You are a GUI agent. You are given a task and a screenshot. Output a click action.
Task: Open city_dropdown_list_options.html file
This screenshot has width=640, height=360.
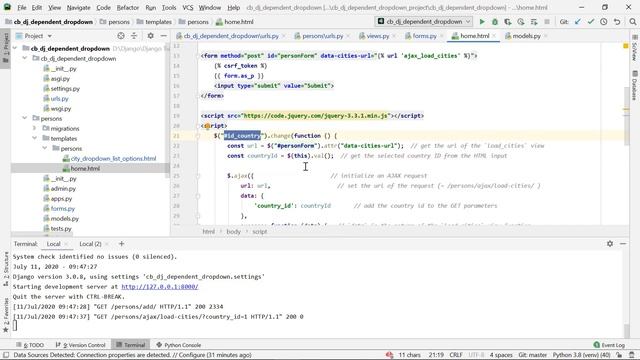(x=113, y=158)
